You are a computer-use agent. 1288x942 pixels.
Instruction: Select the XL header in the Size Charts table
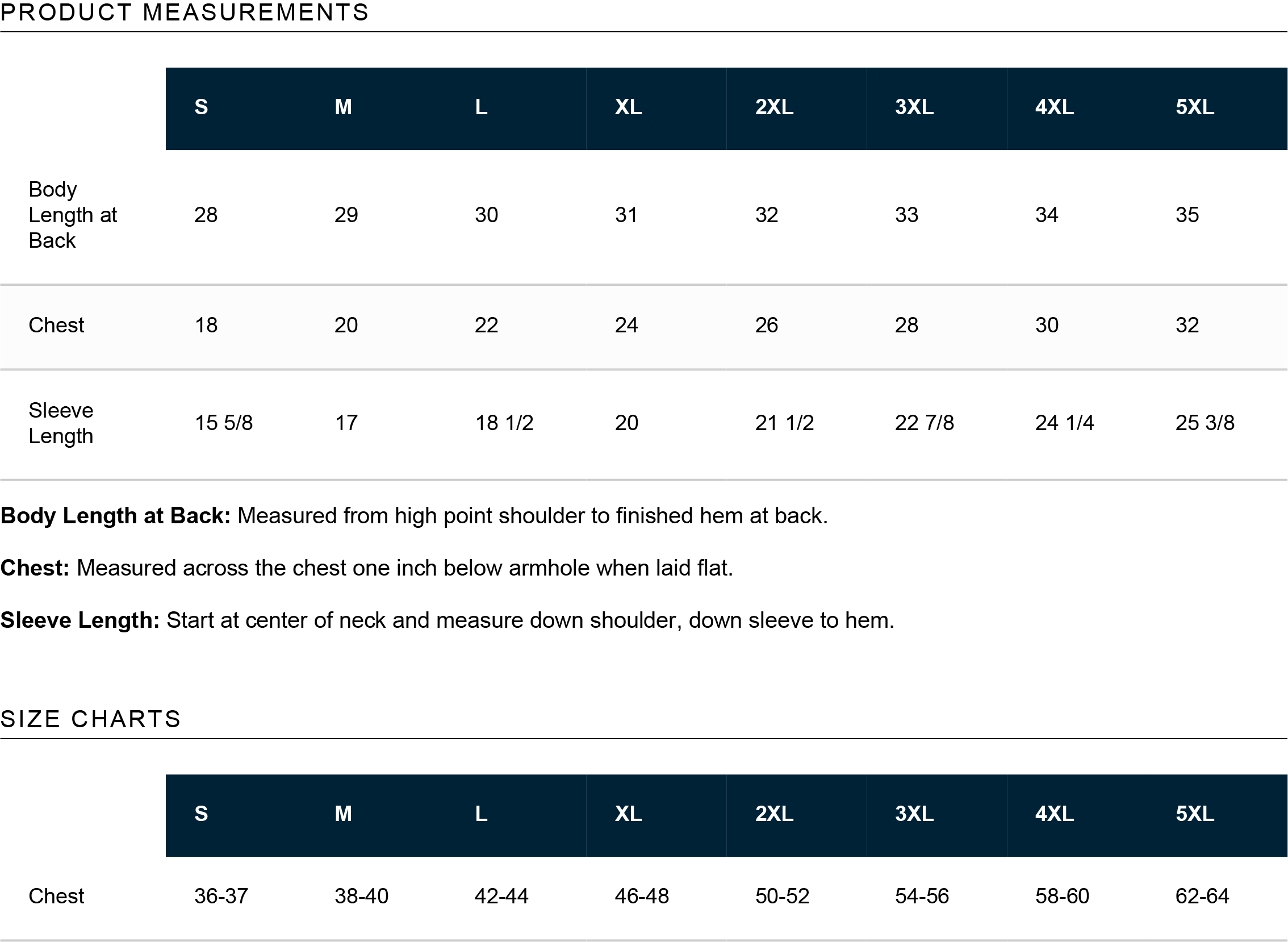(x=628, y=813)
